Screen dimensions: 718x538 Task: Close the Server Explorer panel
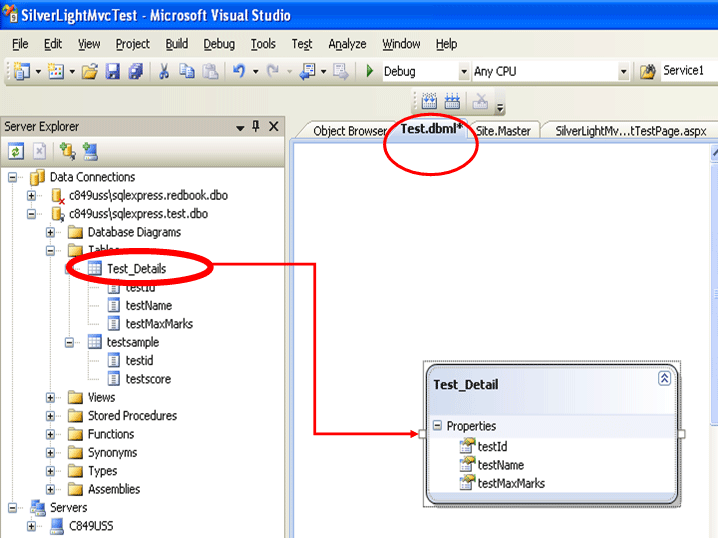(x=274, y=126)
